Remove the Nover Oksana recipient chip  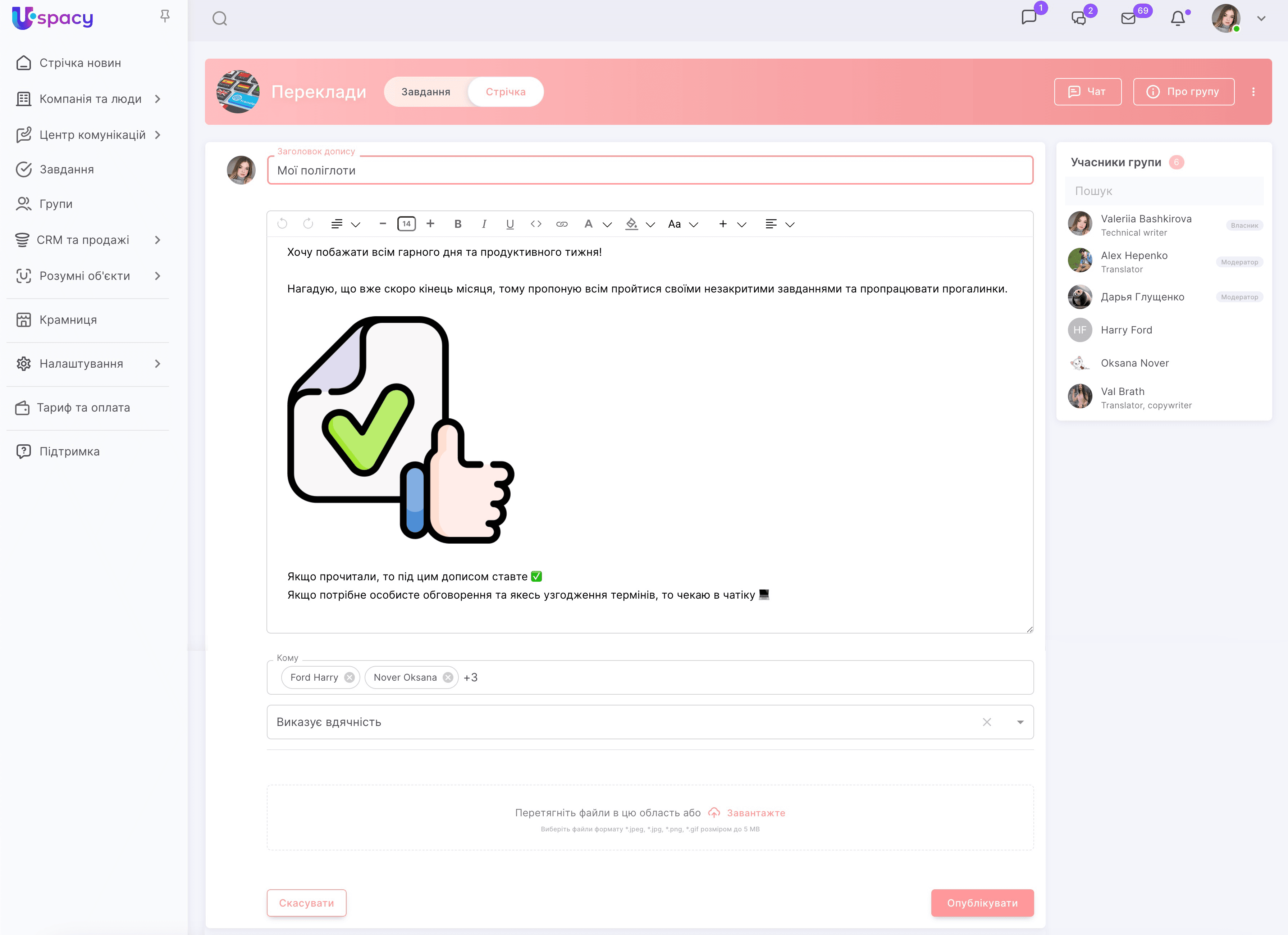[448, 677]
